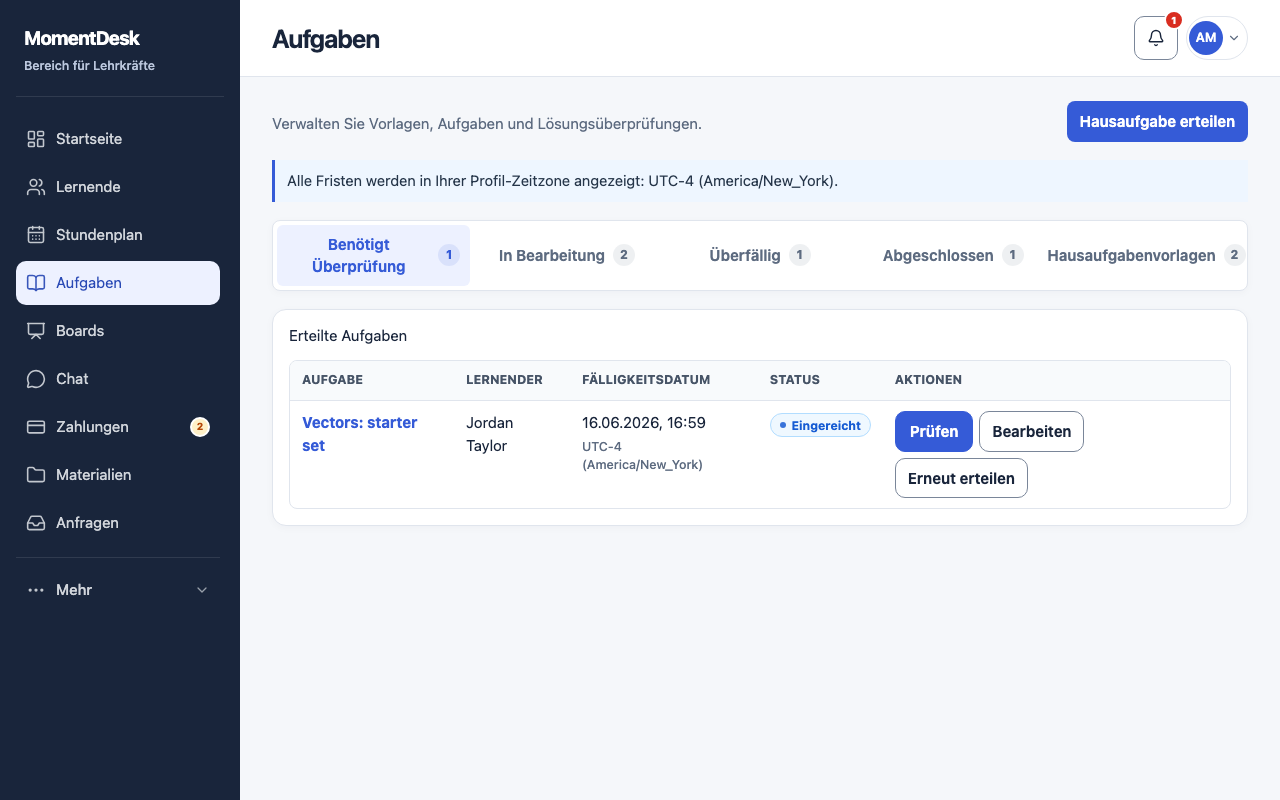Open the Vectors: starter set link

(360, 434)
